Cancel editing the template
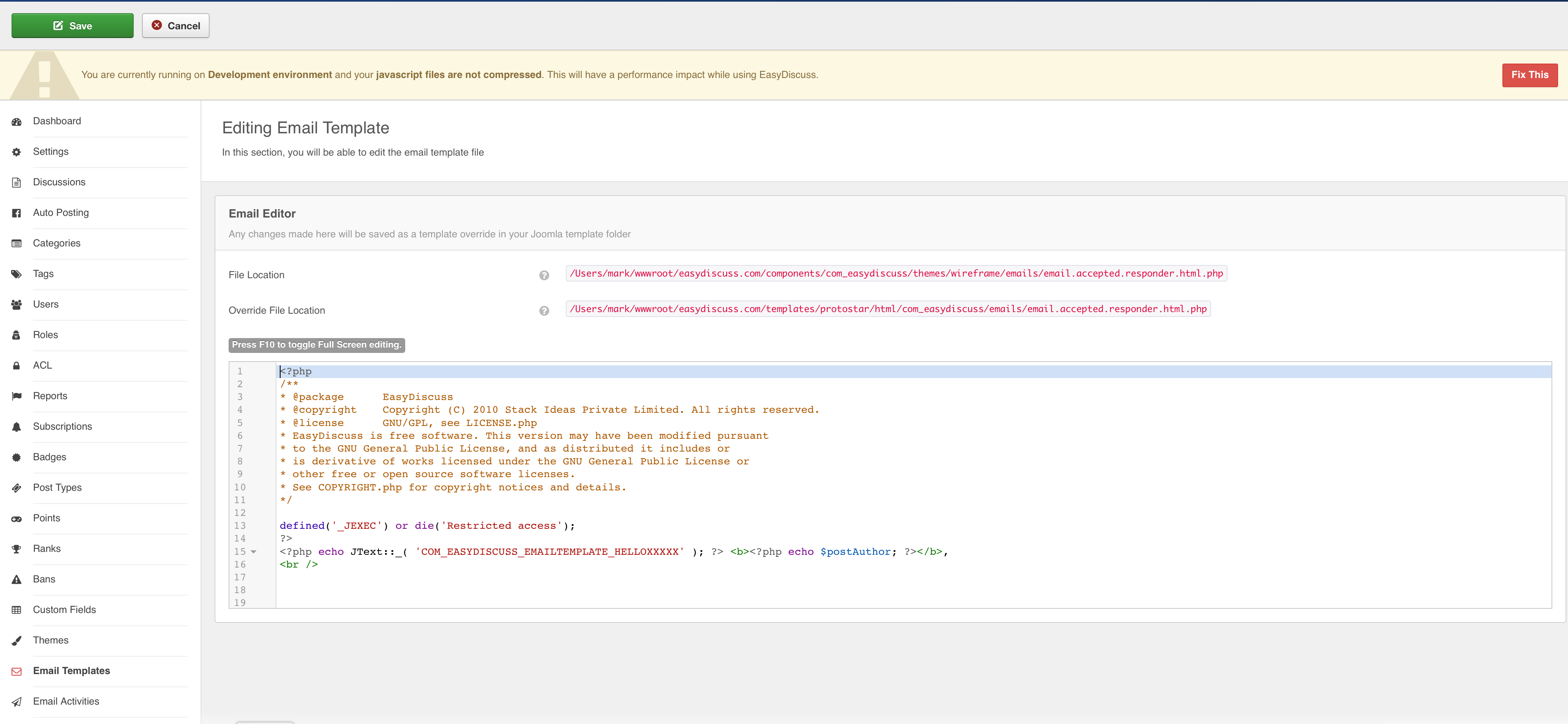Screen dimensions: 1568x724 (175, 26)
